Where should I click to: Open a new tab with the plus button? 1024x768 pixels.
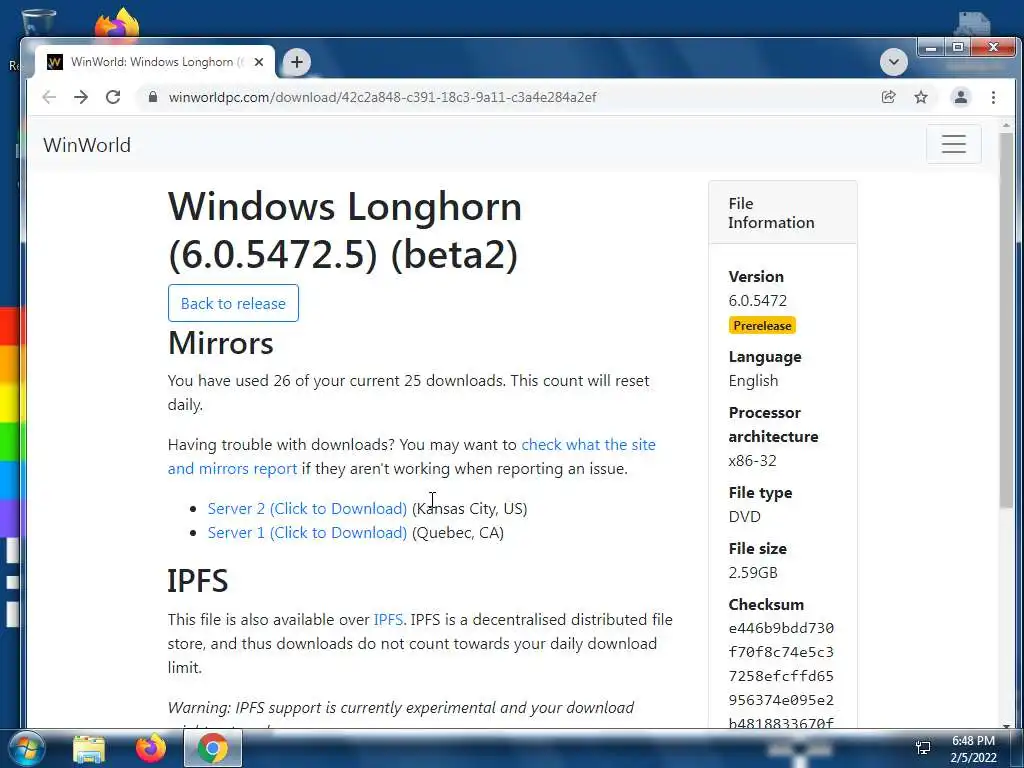pos(296,62)
